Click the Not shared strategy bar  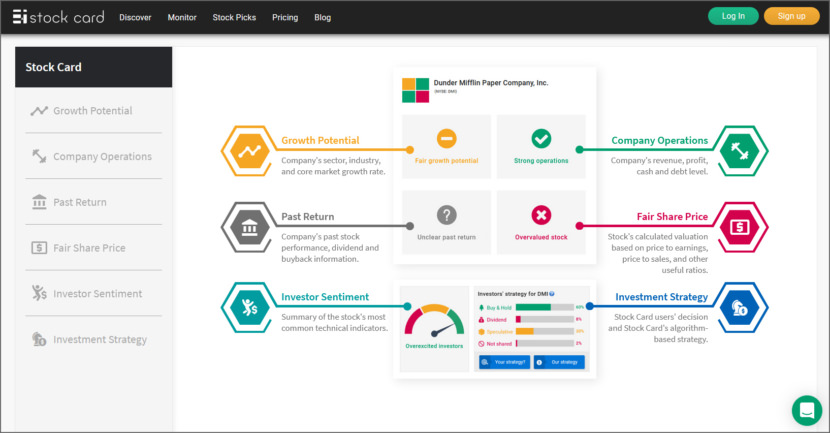545,344
